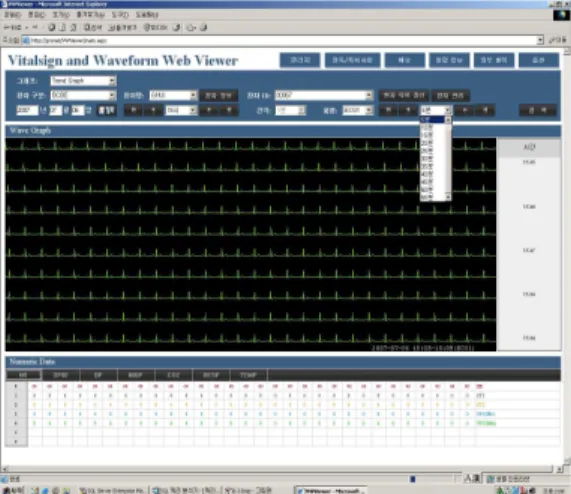
Task: Open the Media (미디어) toolbar button
Action: coord(155,27)
